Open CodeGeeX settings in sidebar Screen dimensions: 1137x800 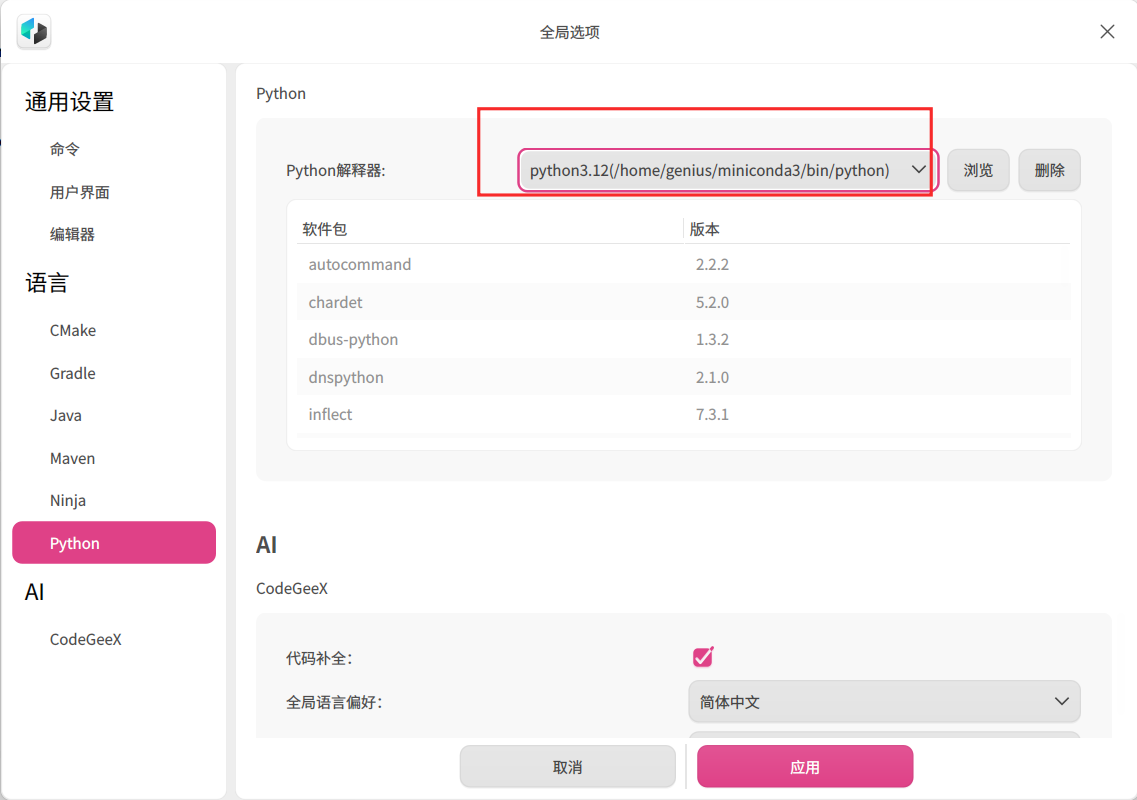coord(86,639)
